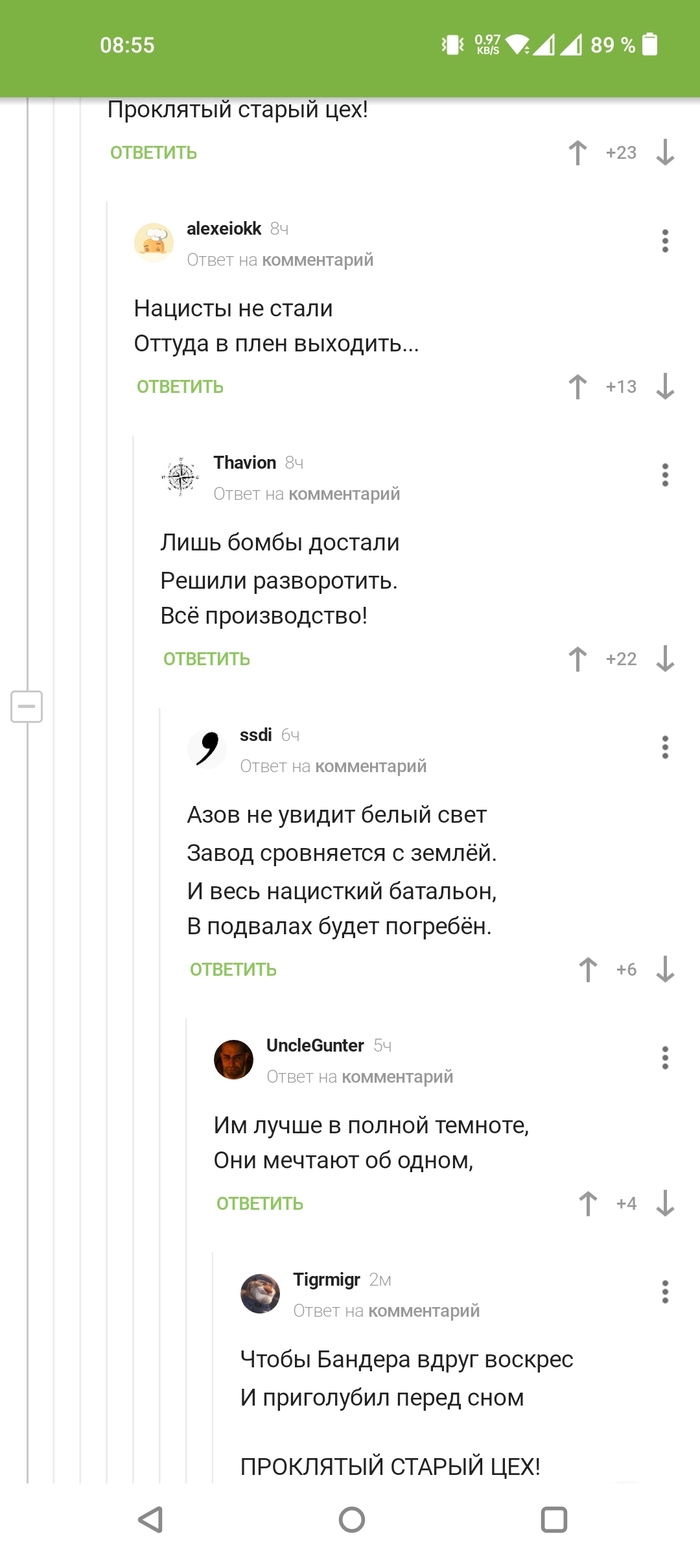Open the options menu on alexeiokk's comment
The height and width of the screenshot is (1556, 700).
[664, 240]
